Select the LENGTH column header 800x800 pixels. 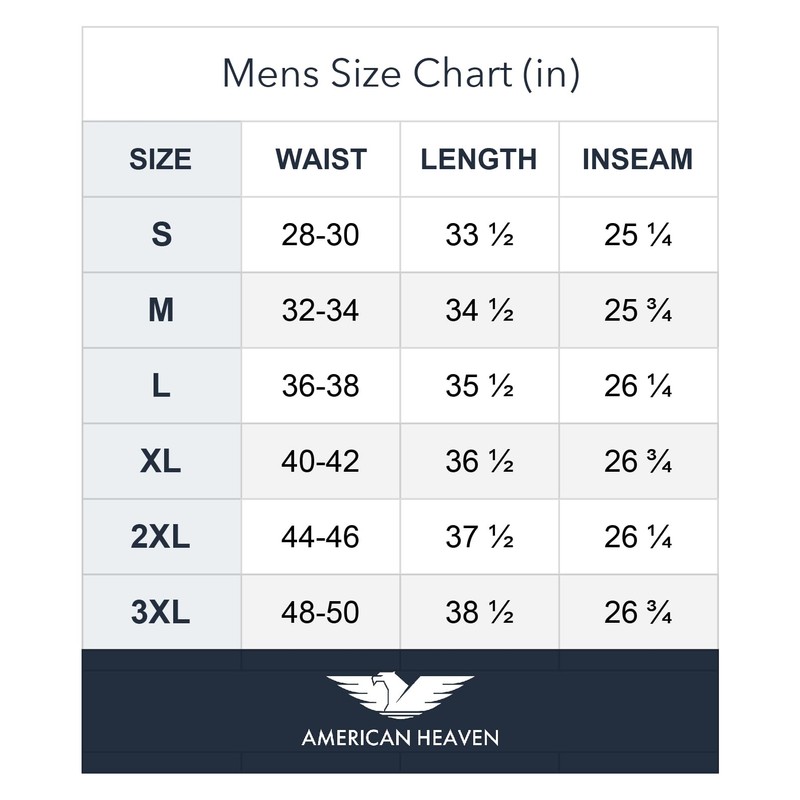pyautogui.click(x=479, y=159)
